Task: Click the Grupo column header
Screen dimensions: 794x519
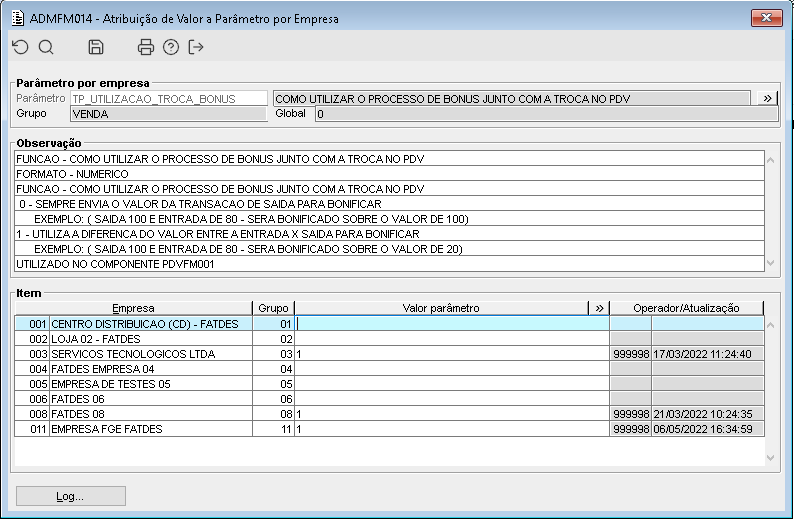Action: coord(273,308)
